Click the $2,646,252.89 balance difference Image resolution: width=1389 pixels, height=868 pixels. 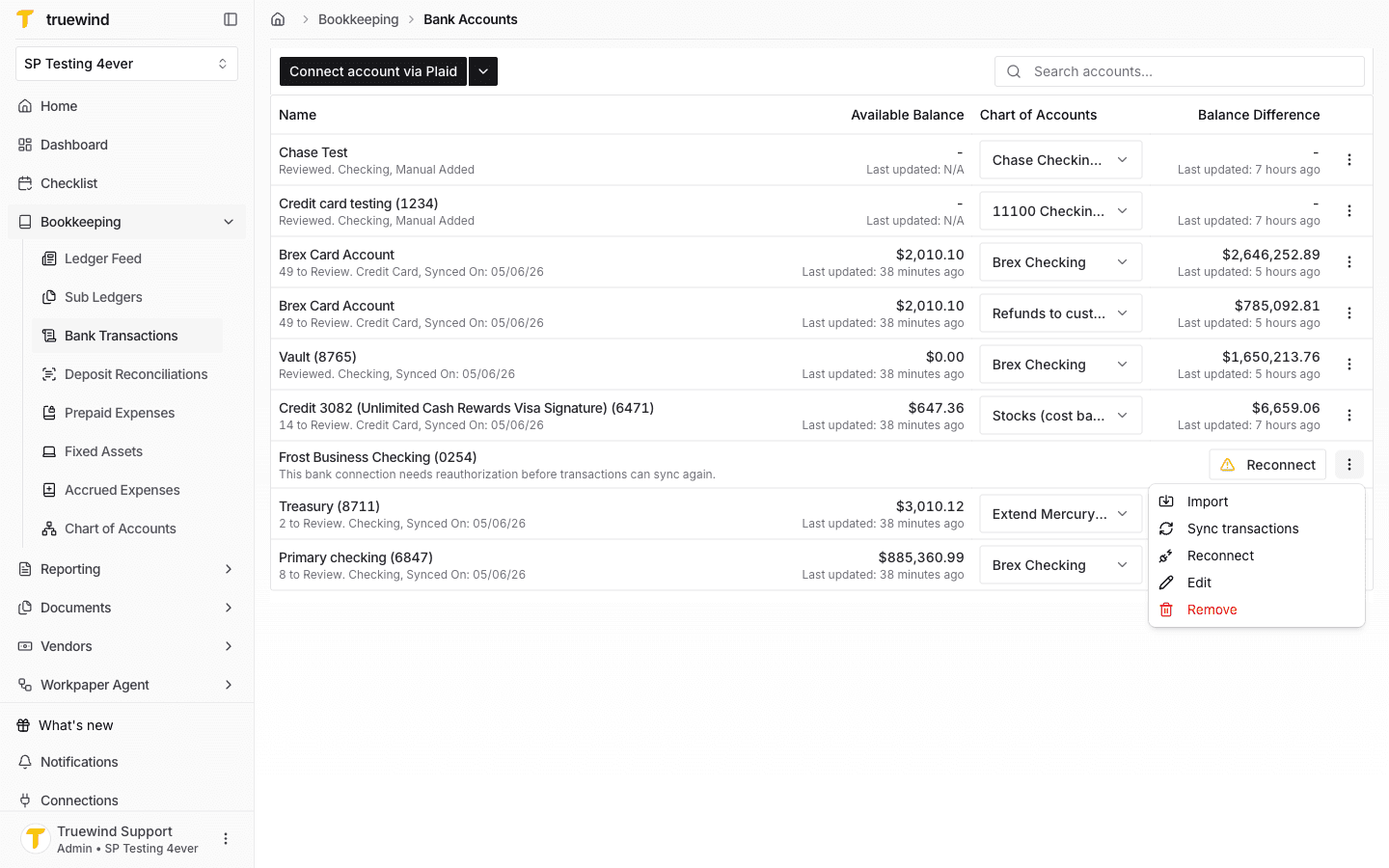click(x=1270, y=255)
